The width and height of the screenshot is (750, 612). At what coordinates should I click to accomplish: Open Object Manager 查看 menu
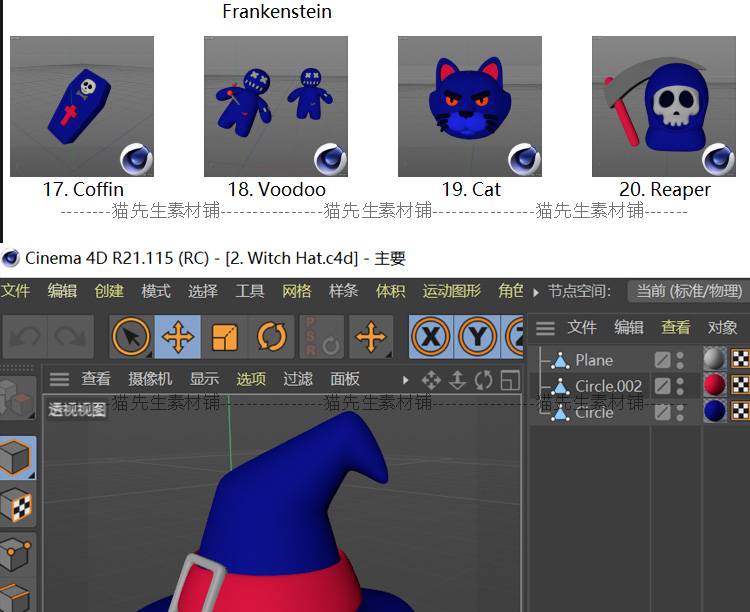coord(676,328)
